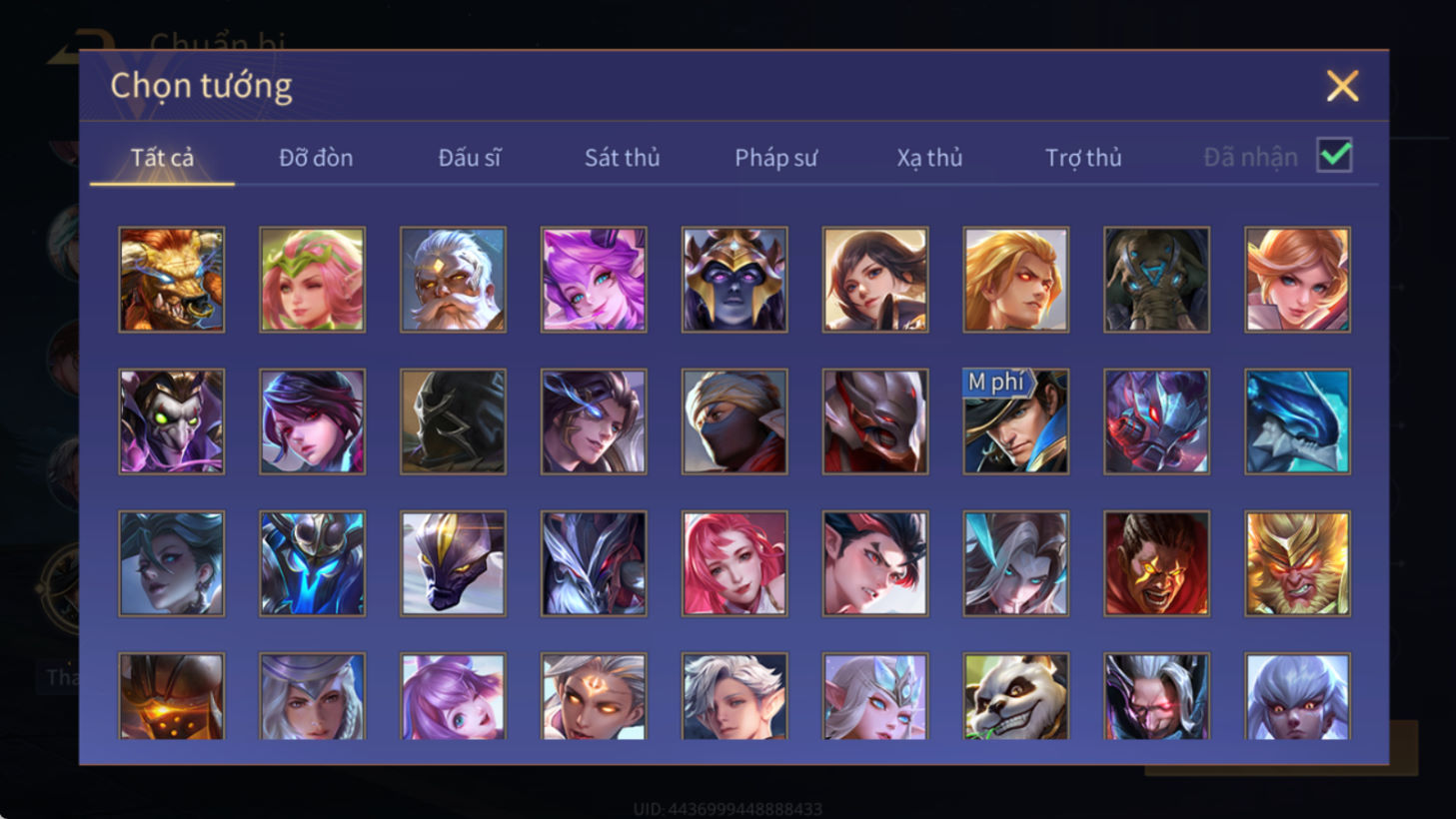
Task: Select the 'Đấu sĩ' tab
Action: click(x=470, y=158)
